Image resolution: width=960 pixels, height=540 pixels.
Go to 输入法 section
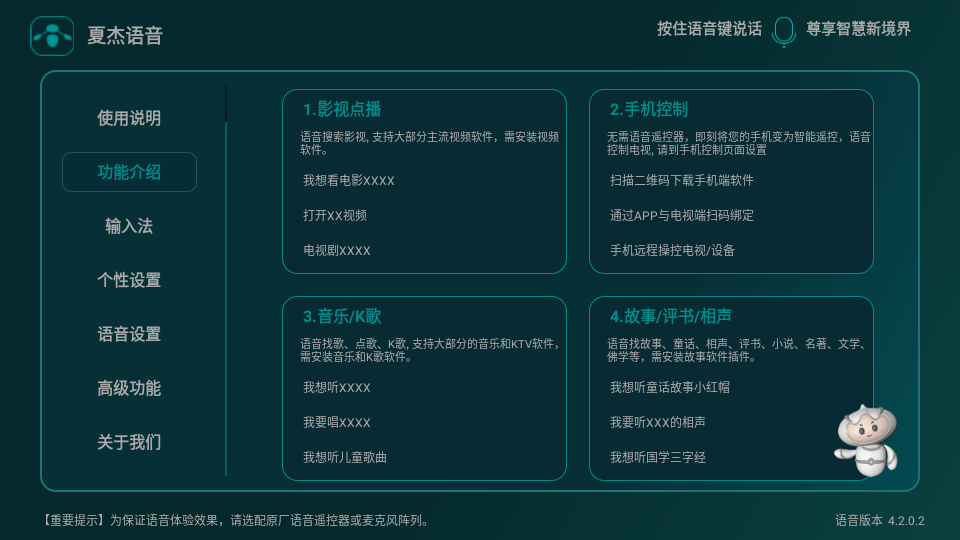129,226
